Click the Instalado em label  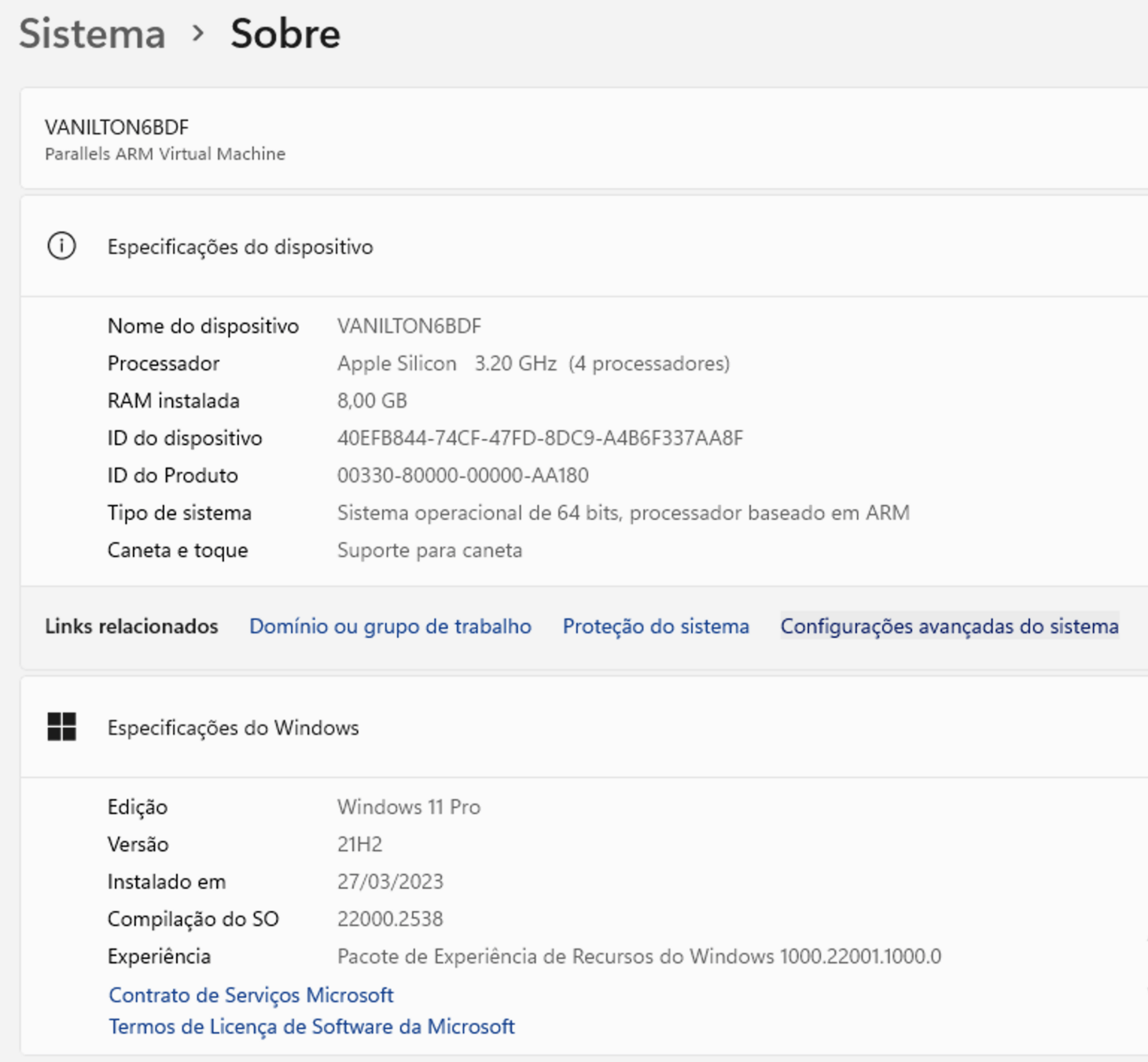click(167, 882)
